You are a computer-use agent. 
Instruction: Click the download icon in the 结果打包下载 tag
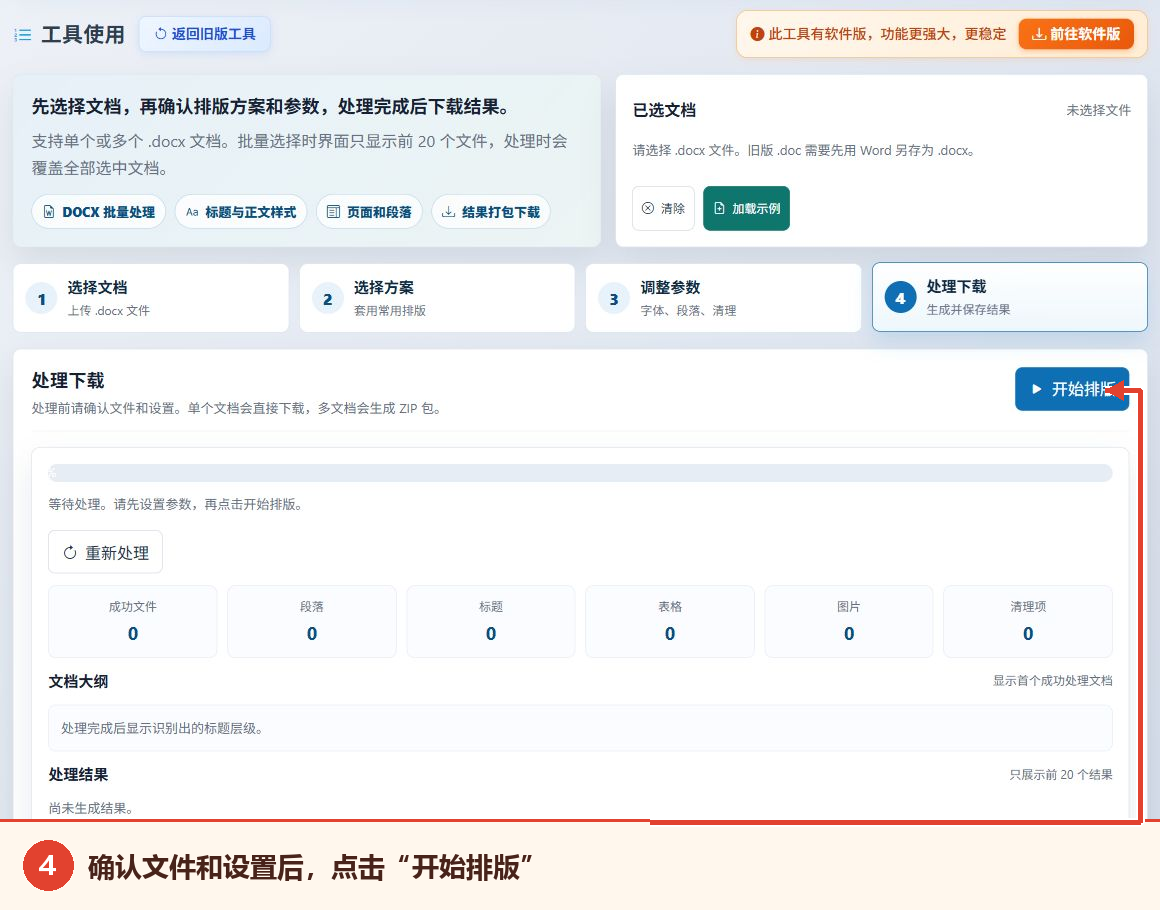point(448,212)
